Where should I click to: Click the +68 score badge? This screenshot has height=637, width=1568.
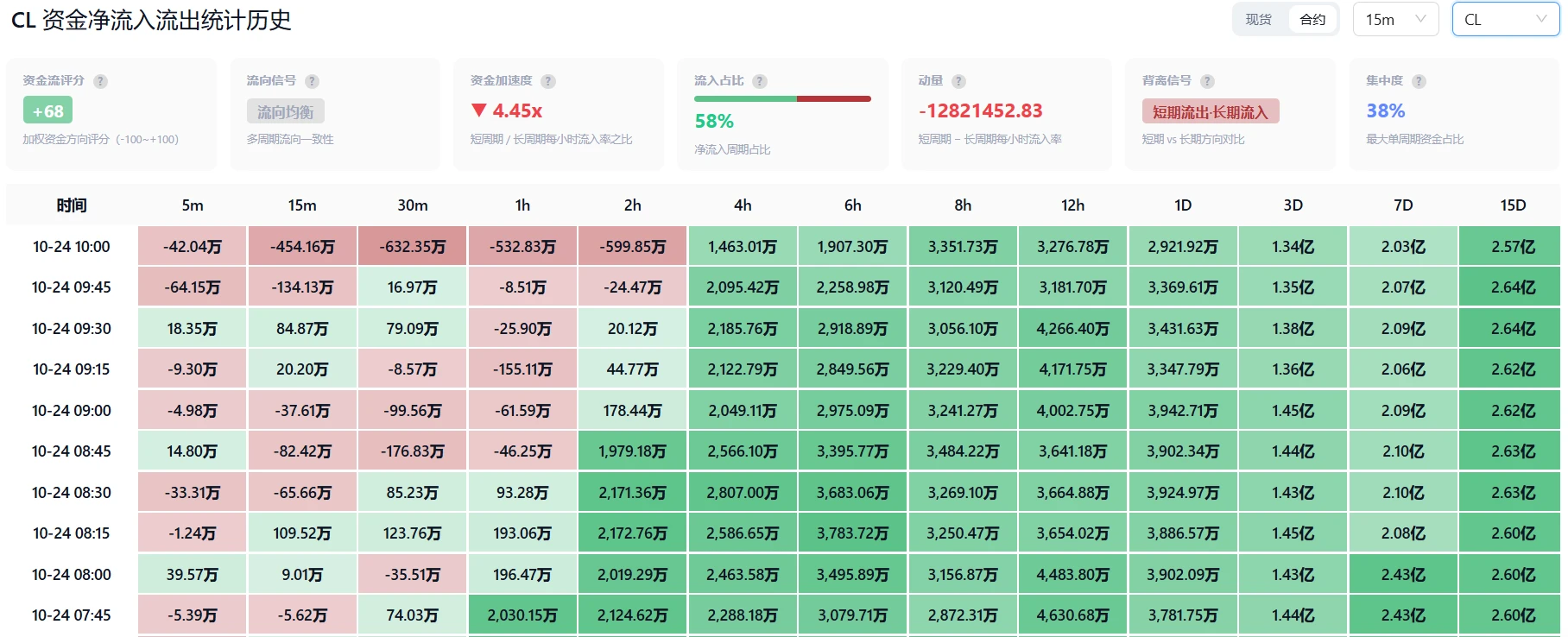click(x=48, y=110)
